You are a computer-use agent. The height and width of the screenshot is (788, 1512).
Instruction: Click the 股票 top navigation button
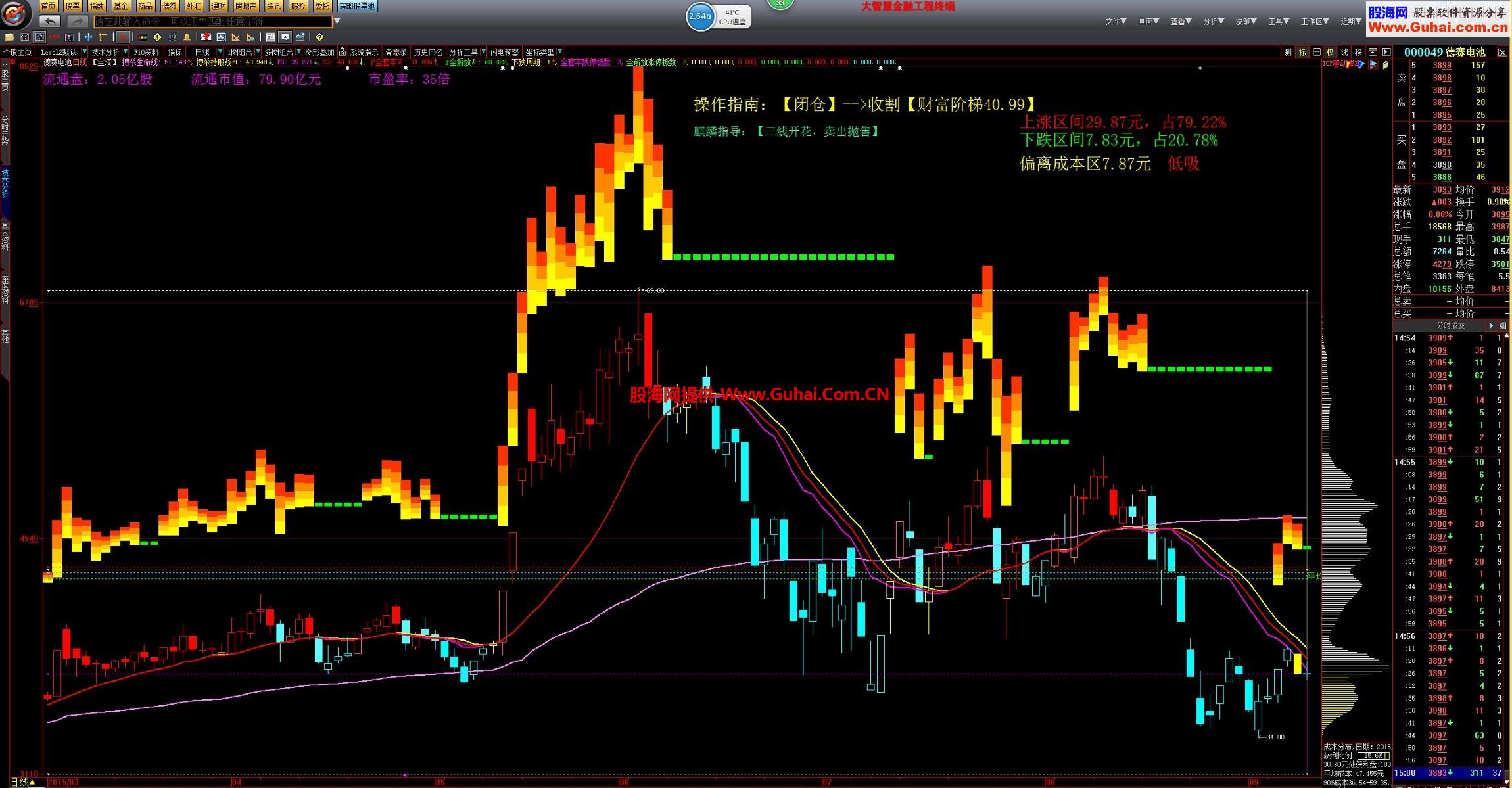coord(72,6)
